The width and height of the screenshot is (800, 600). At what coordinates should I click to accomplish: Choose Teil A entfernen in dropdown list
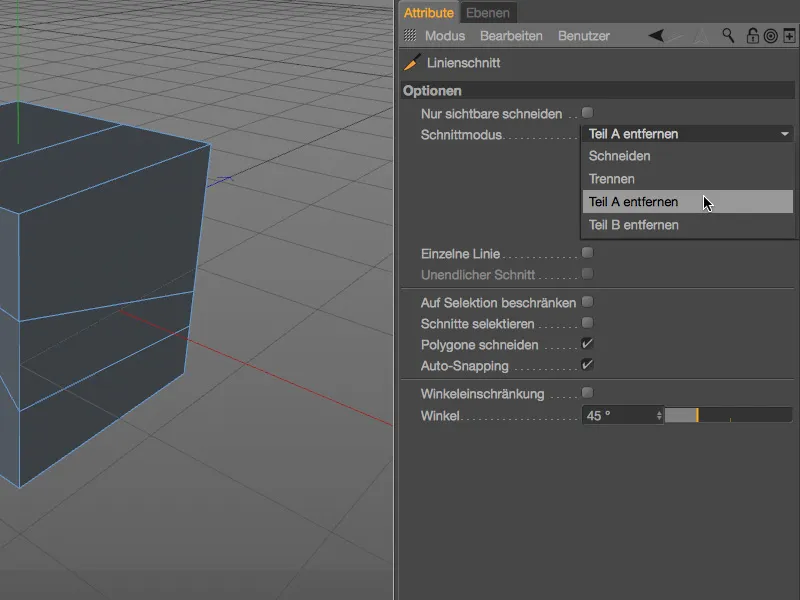point(687,202)
